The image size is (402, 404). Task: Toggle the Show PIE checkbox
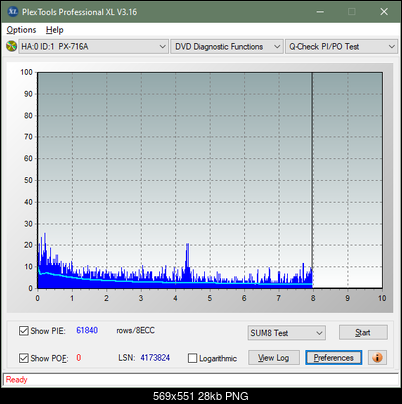click(x=24, y=331)
